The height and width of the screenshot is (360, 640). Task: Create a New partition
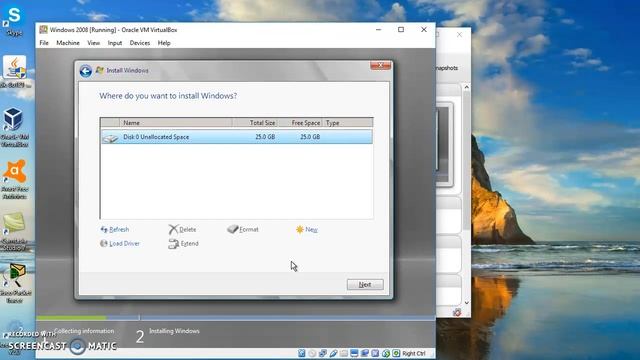(x=311, y=229)
